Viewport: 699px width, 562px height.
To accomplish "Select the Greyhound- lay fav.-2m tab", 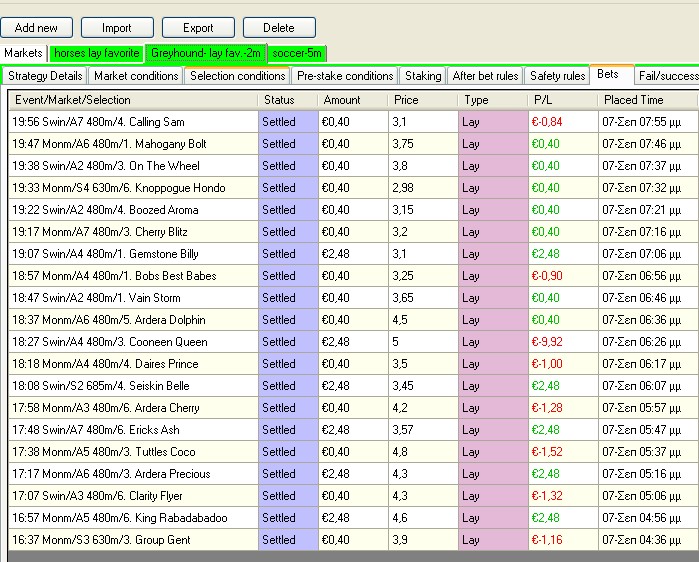I will 206,53.
